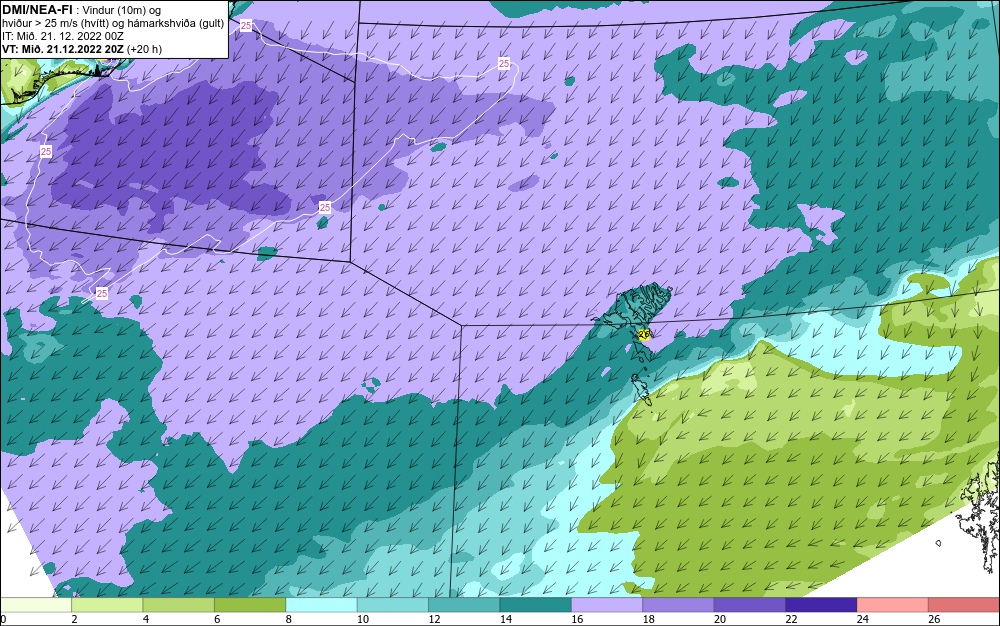Click the DMI/NEA-FI model title text
Viewport: 1000px width, 626px height.
pyautogui.click(x=38, y=9)
